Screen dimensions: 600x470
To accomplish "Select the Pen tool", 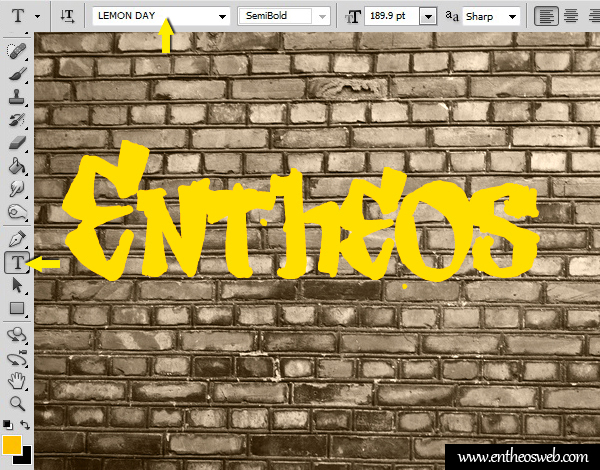I will (x=16, y=239).
